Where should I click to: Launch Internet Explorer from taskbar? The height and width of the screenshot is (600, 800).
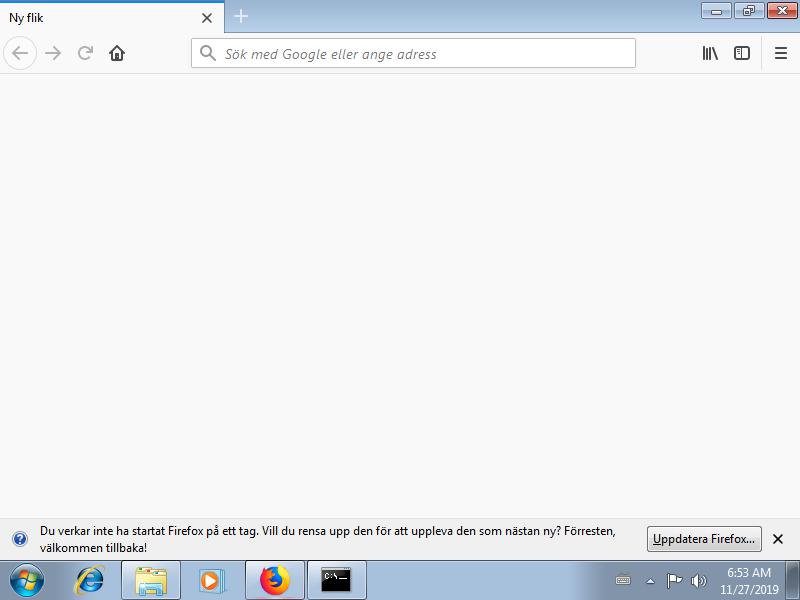[x=90, y=580]
